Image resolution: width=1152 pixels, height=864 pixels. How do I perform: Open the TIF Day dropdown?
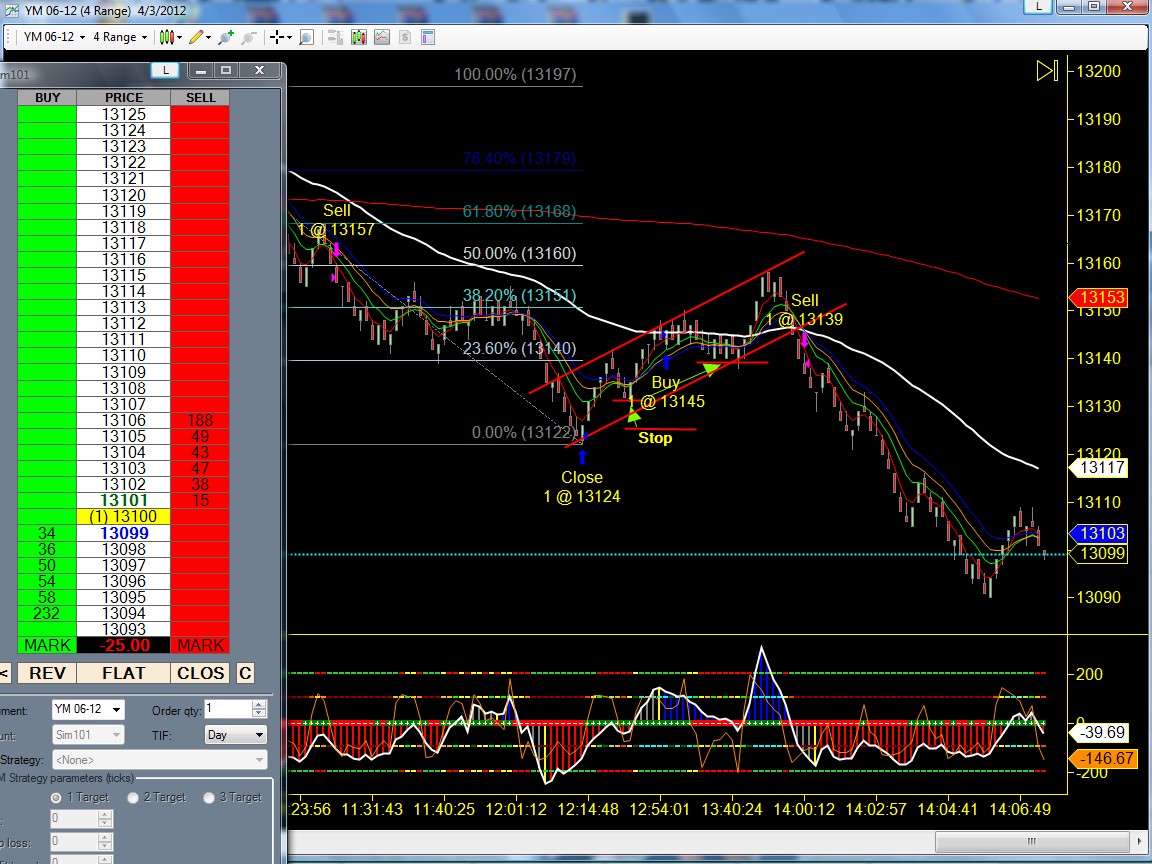pos(236,735)
